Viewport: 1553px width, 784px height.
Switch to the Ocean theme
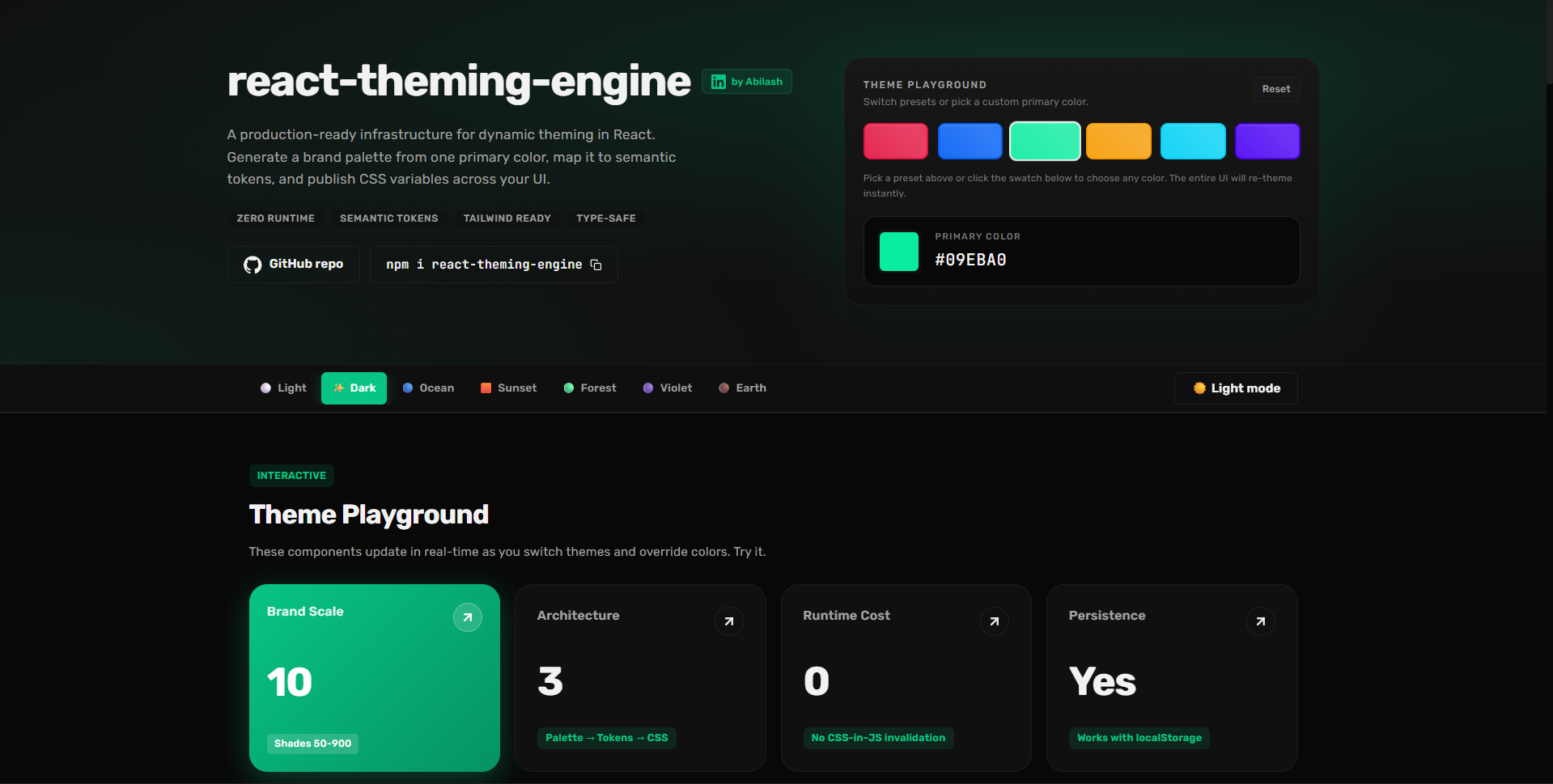click(x=428, y=388)
